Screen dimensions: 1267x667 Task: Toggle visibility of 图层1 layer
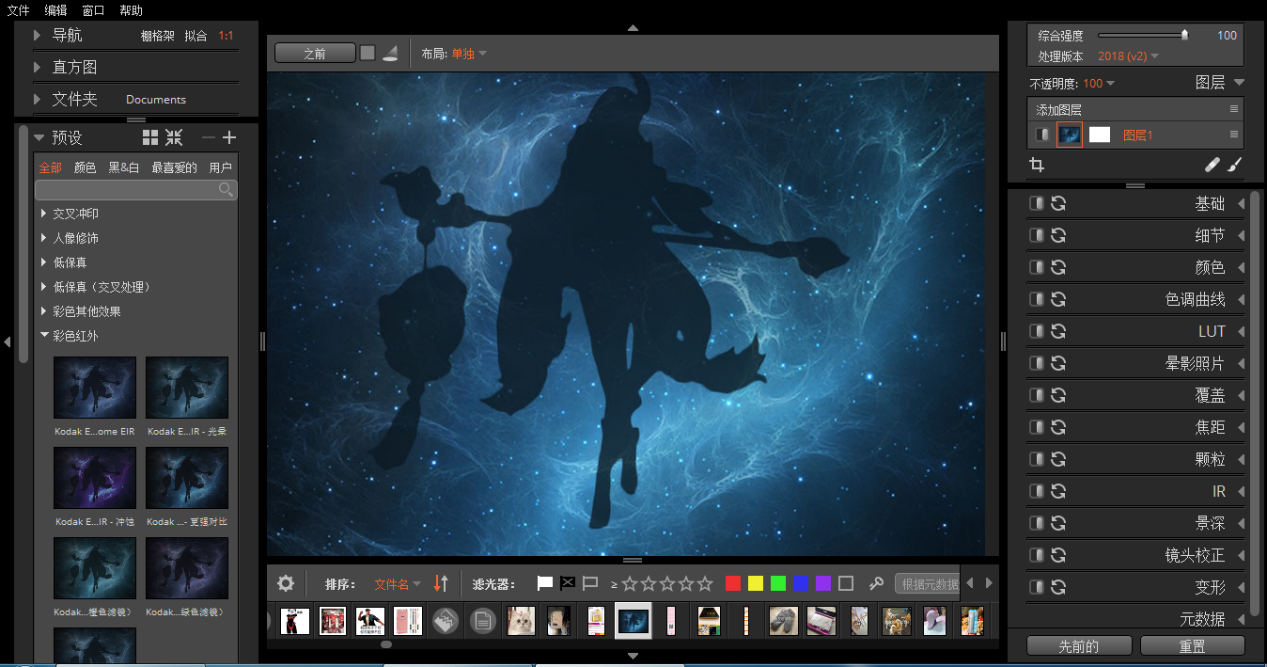pos(1042,134)
